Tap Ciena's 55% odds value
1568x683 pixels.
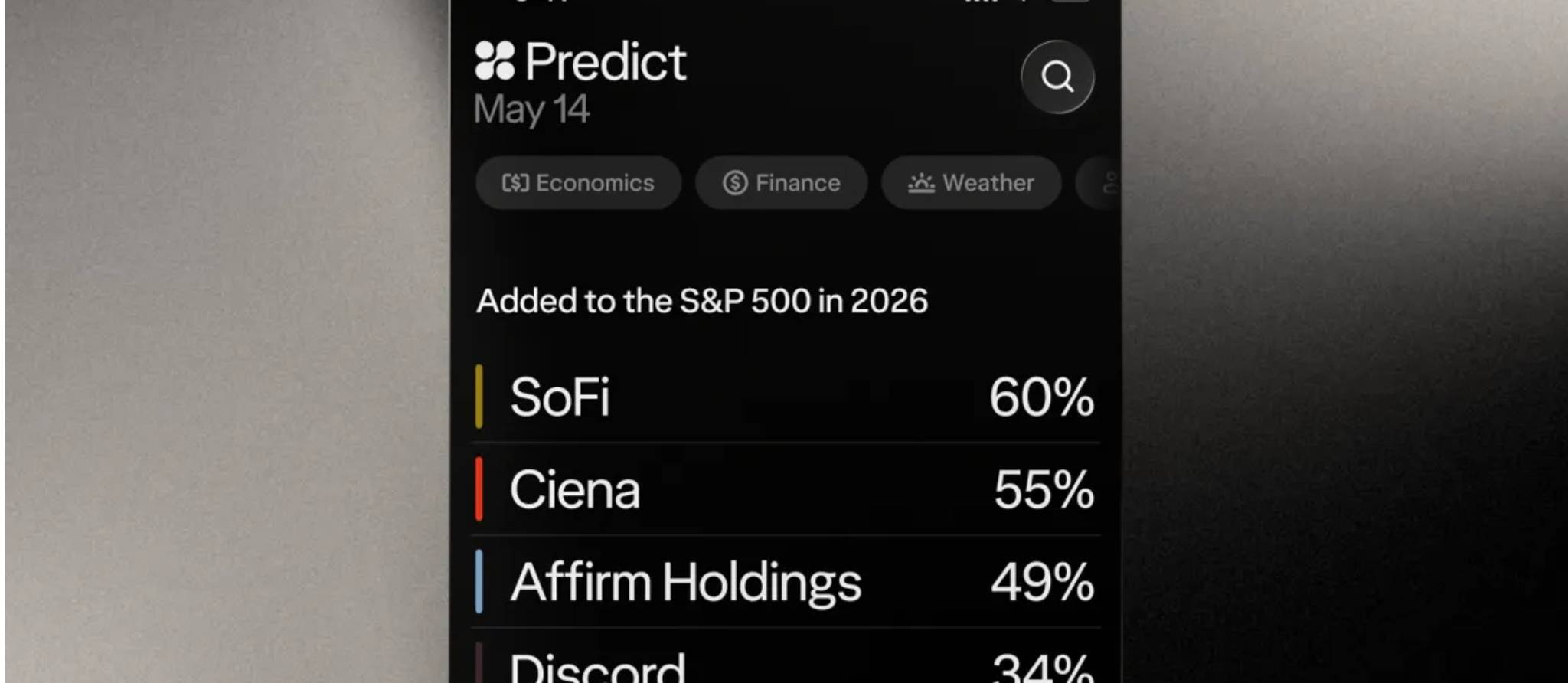[x=1044, y=490]
